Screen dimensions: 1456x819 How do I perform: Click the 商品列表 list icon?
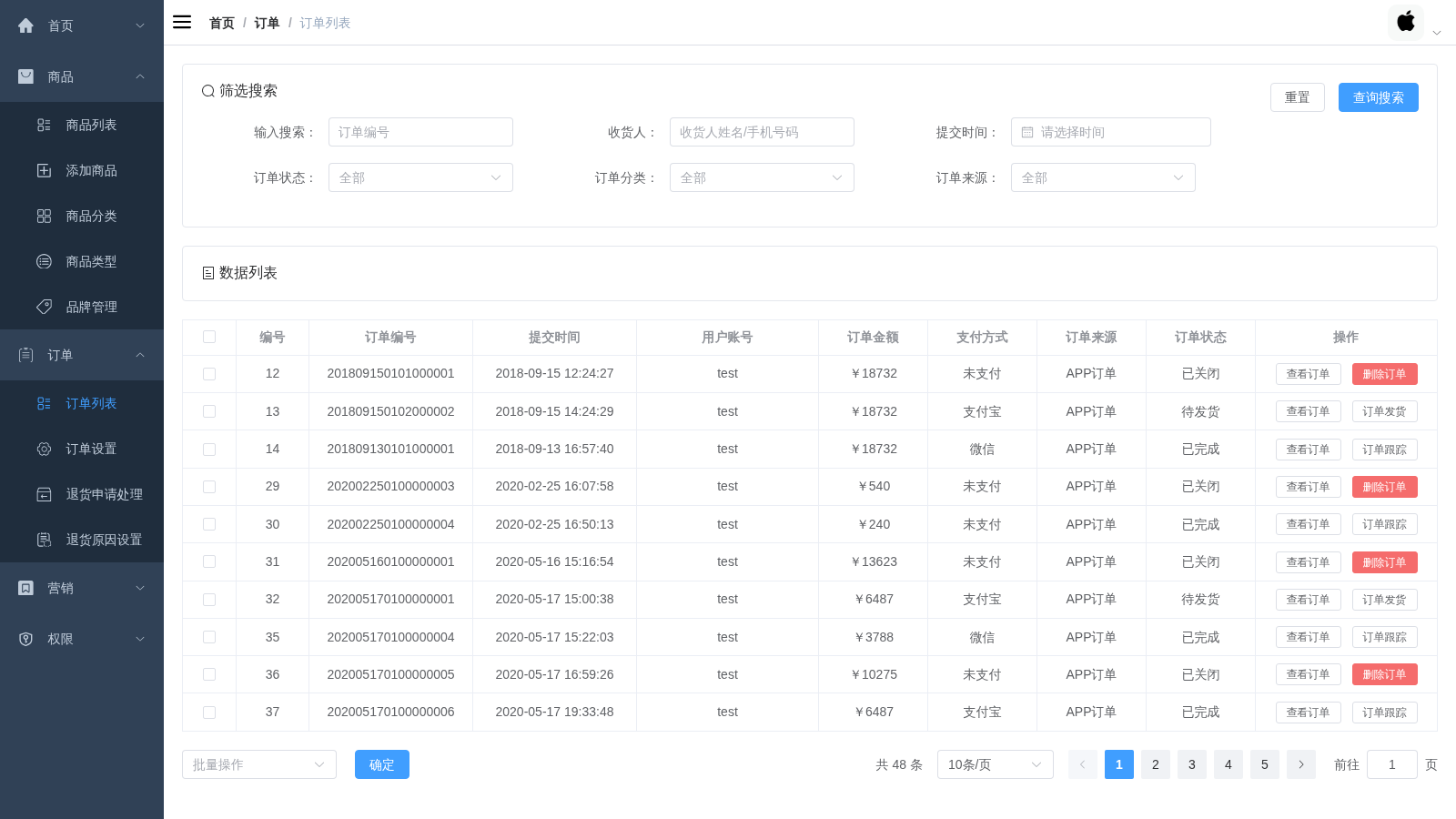pos(44,125)
